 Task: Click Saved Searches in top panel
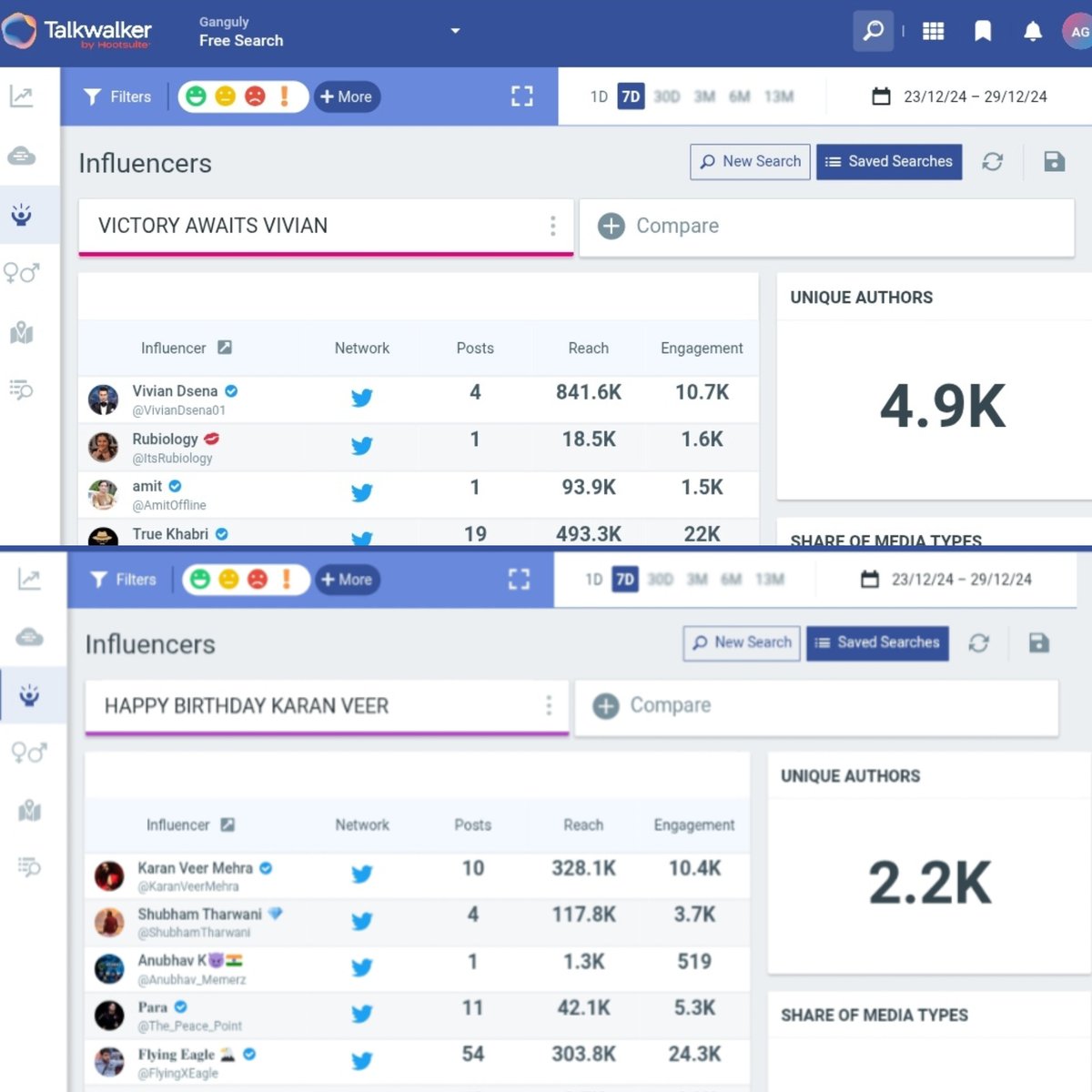[x=889, y=162]
